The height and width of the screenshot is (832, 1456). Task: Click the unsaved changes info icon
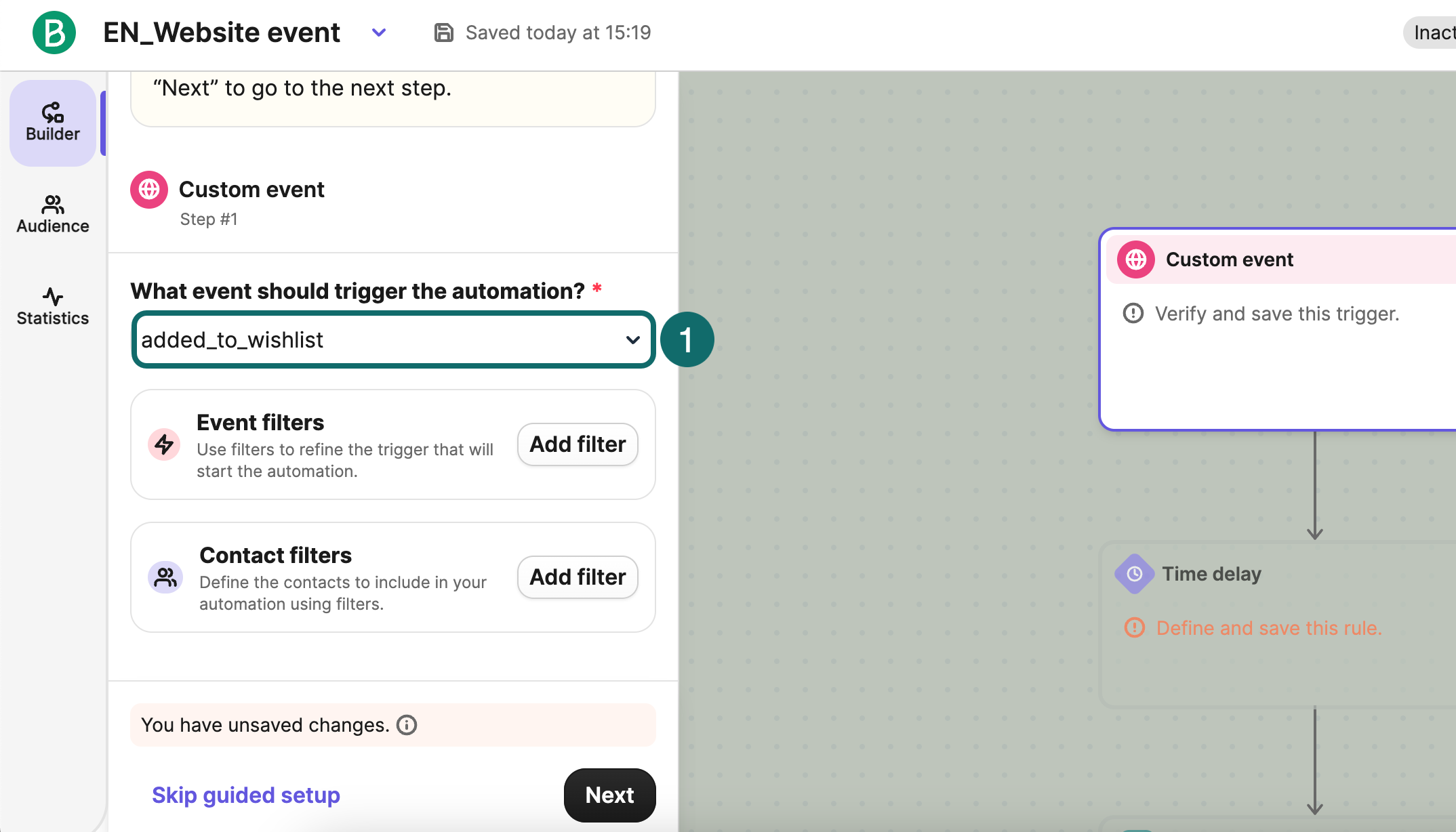tap(407, 725)
